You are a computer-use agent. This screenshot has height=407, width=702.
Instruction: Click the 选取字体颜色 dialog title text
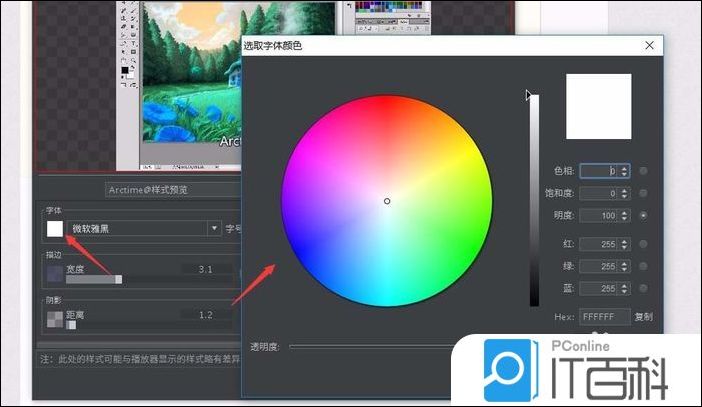pyautogui.click(x=273, y=46)
